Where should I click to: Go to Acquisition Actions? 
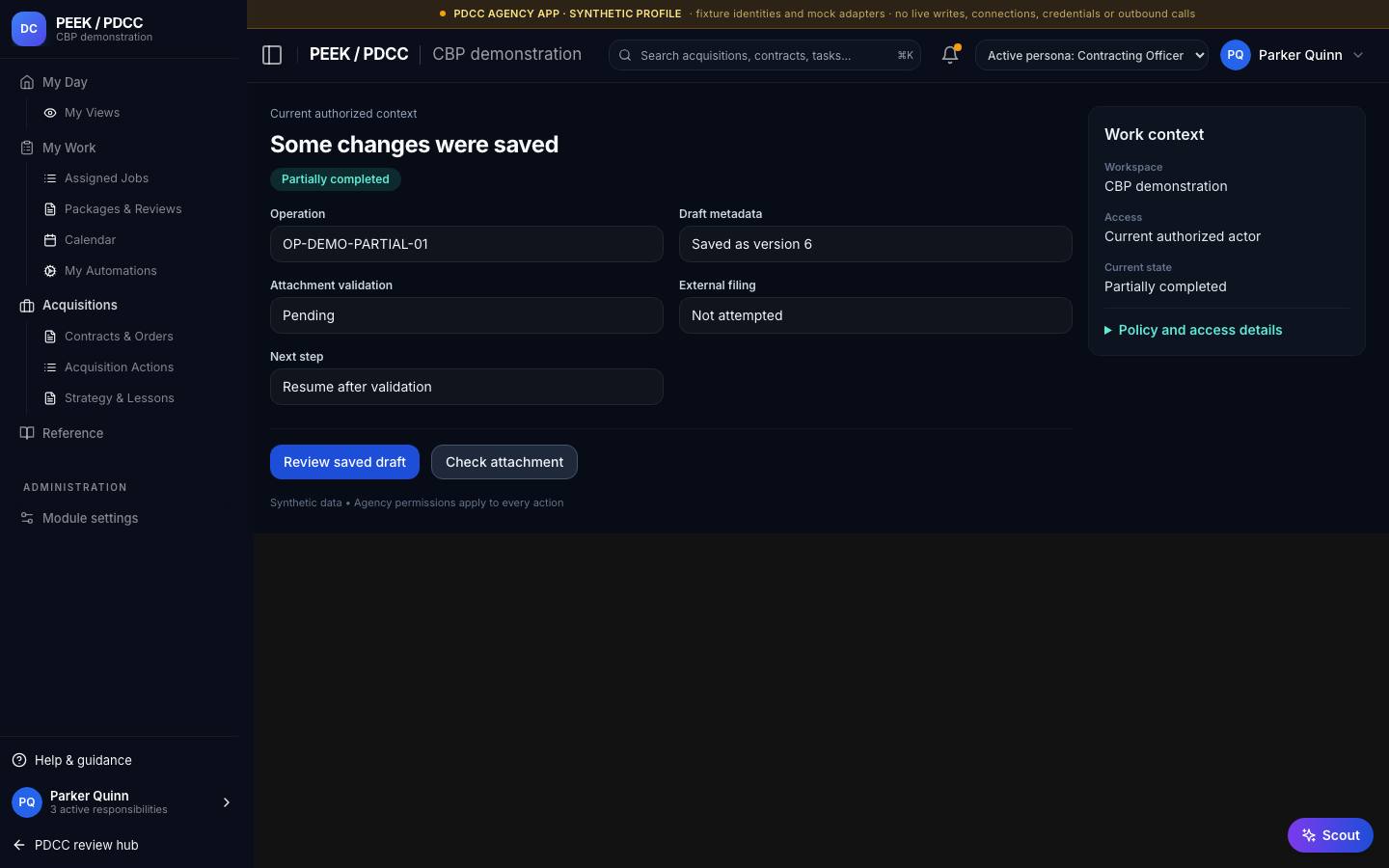coord(120,367)
